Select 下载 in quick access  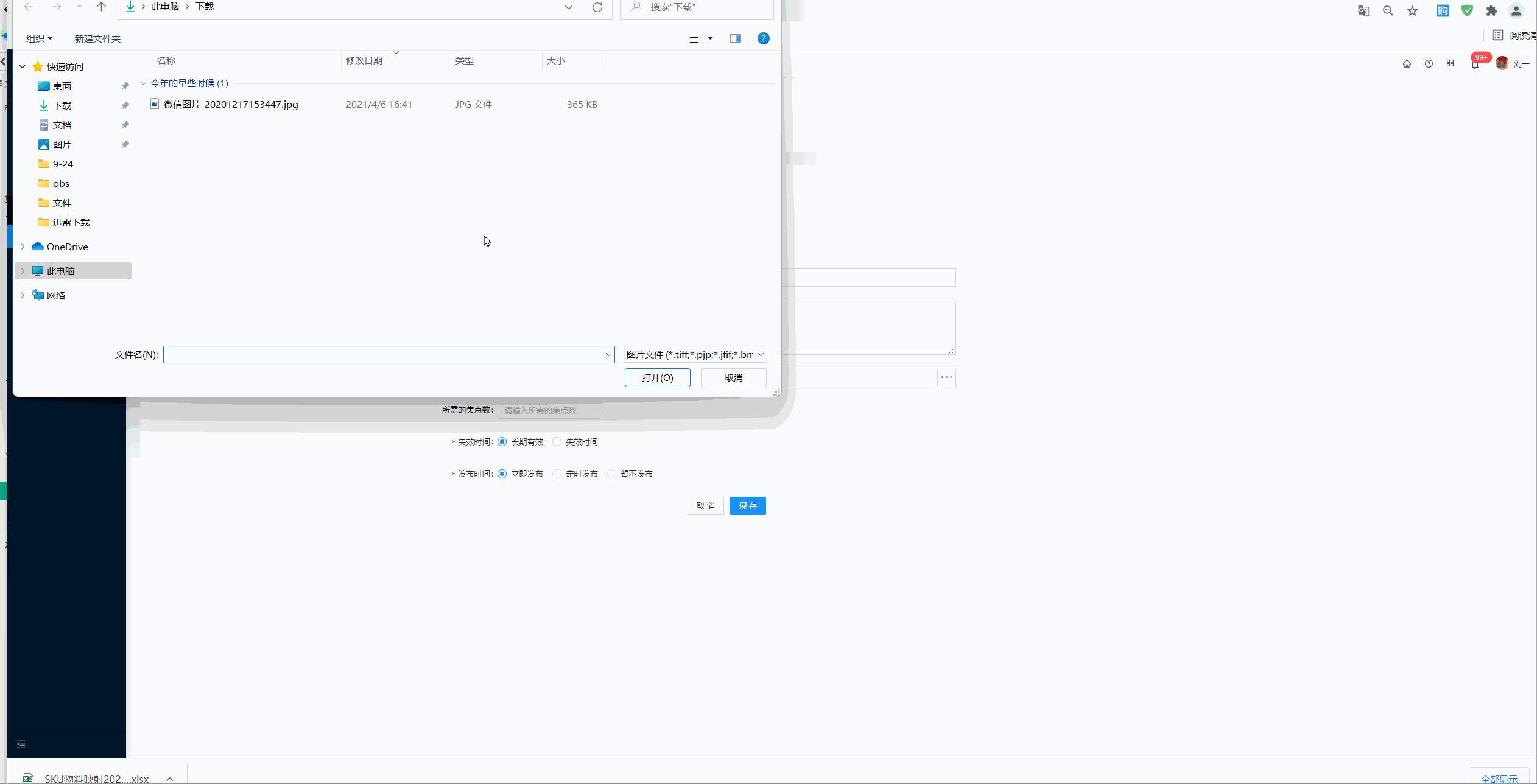62,105
